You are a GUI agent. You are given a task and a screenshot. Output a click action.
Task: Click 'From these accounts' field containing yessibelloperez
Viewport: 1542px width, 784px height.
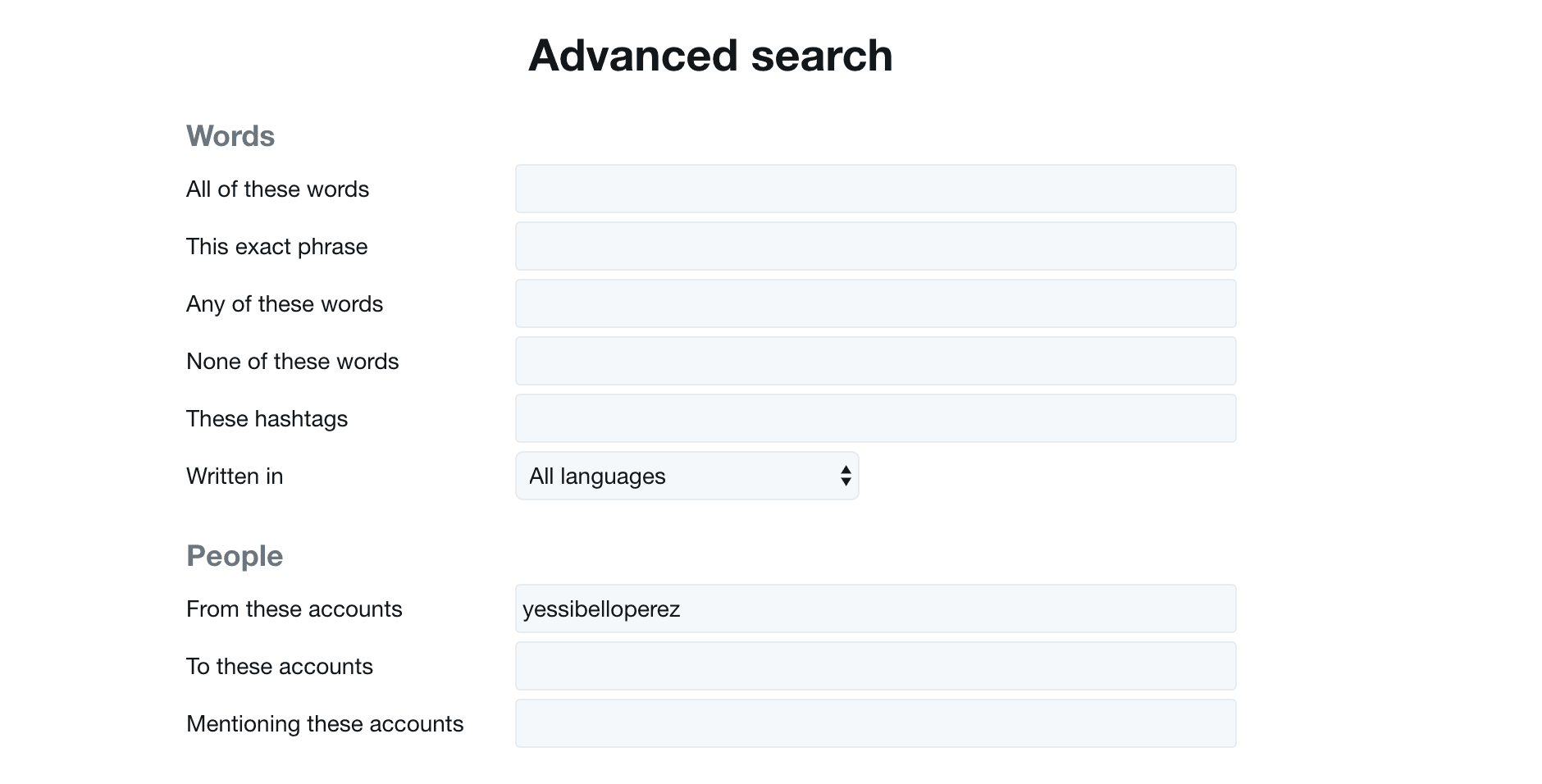point(875,609)
